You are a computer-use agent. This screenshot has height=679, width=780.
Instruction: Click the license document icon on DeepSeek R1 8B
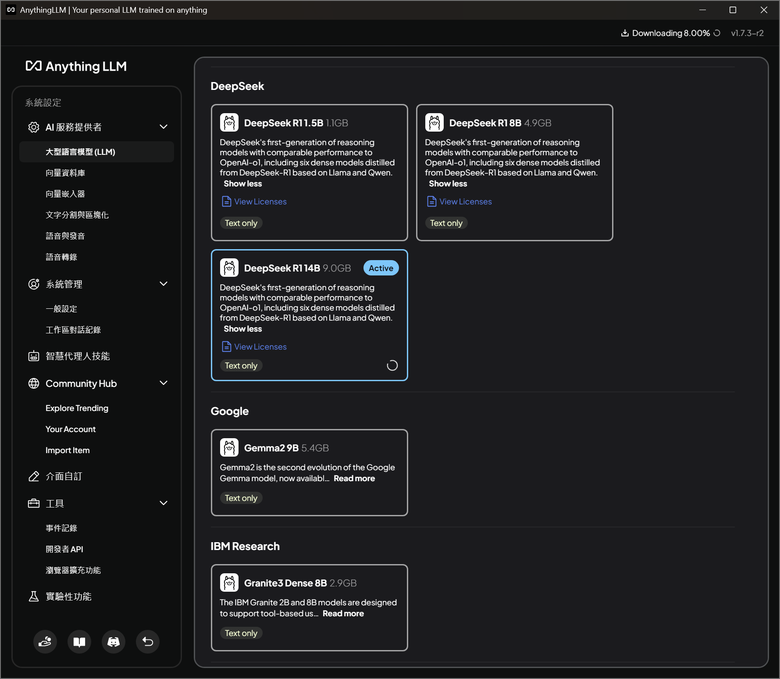pyautogui.click(x=431, y=201)
